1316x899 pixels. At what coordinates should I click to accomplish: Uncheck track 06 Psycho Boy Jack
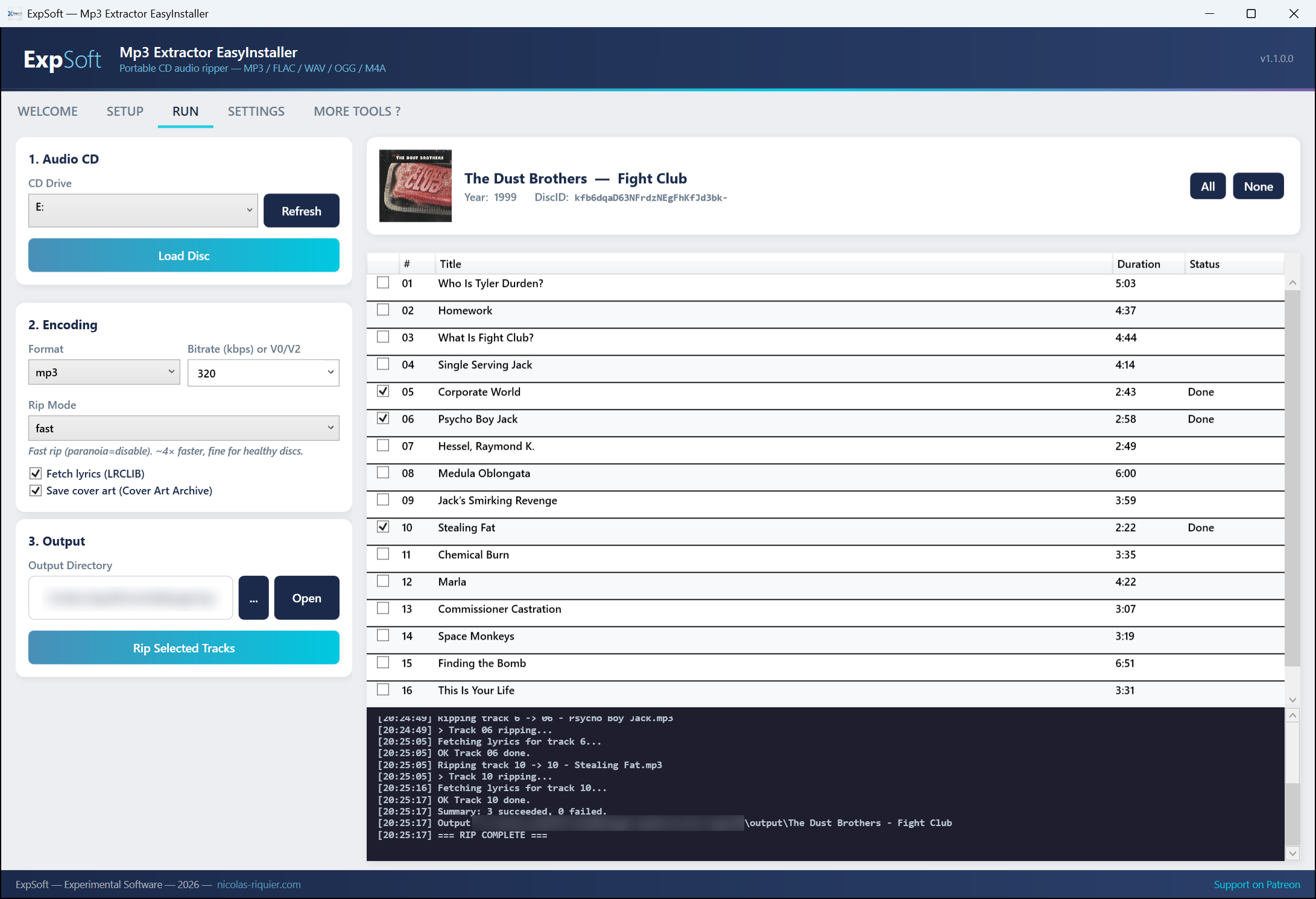click(x=383, y=418)
